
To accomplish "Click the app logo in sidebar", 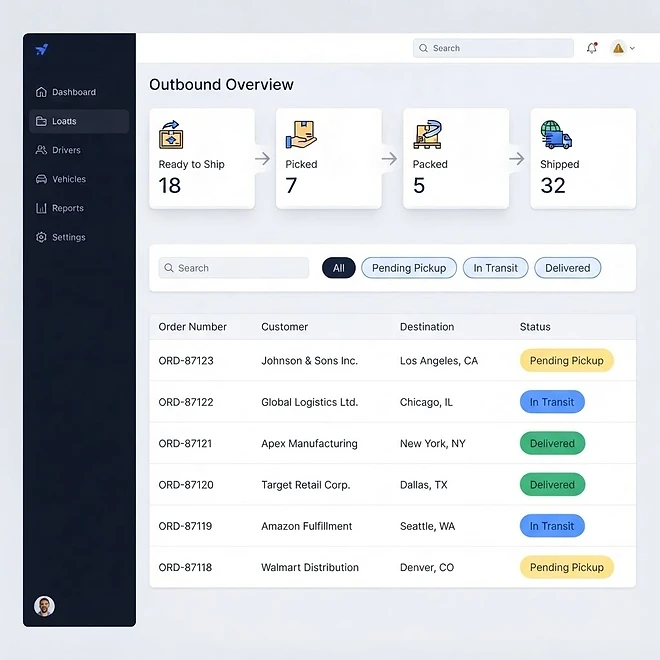I will point(42,50).
